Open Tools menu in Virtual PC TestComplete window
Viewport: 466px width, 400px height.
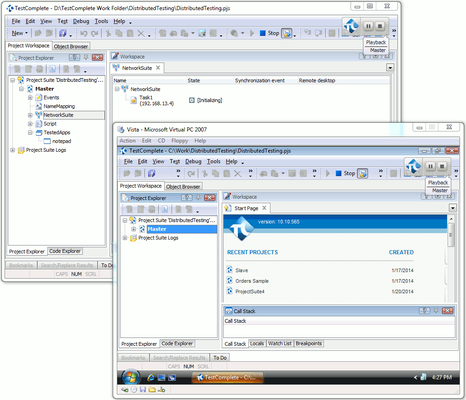214,162
